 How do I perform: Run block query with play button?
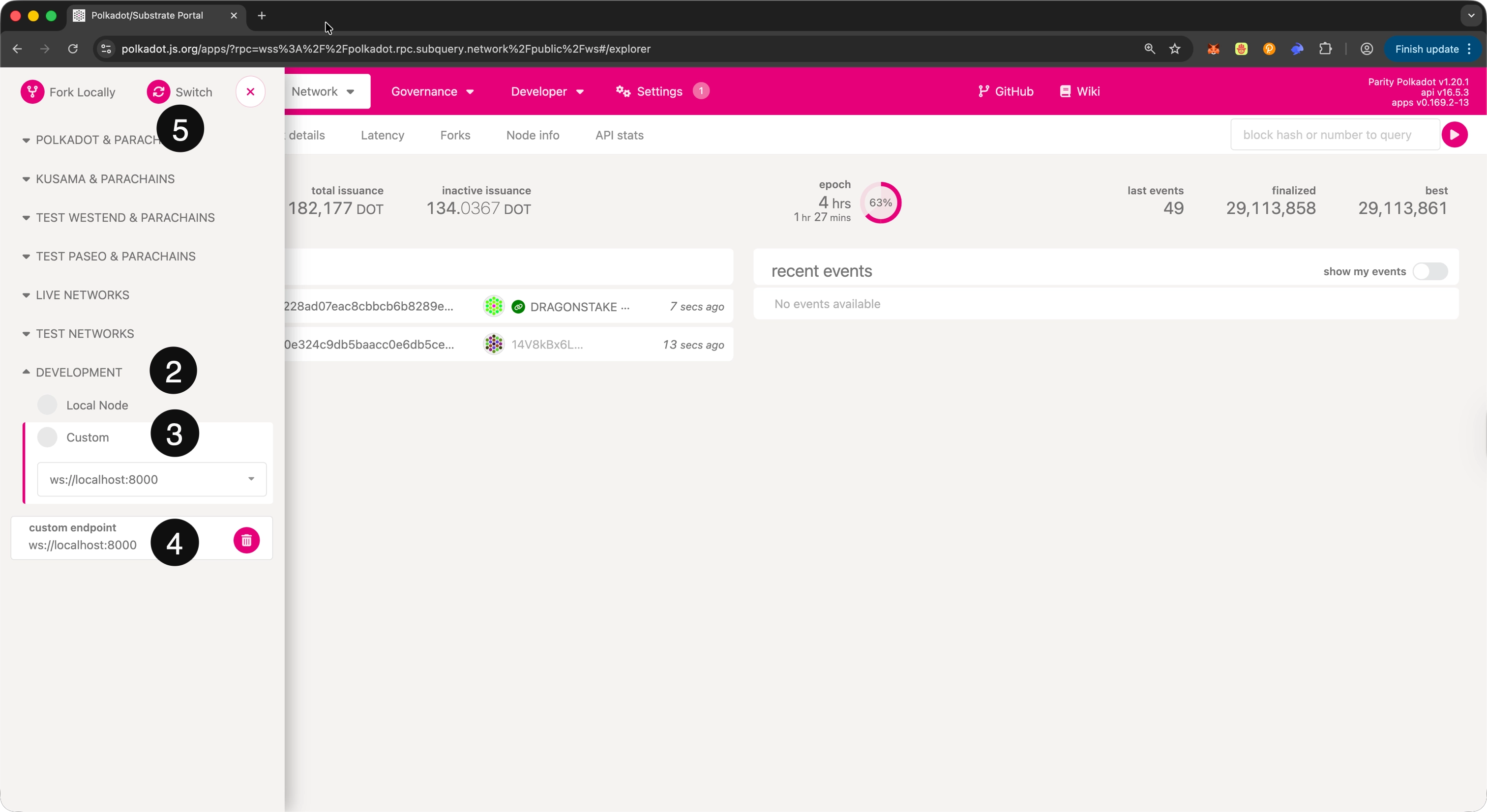click(1454, 135)
